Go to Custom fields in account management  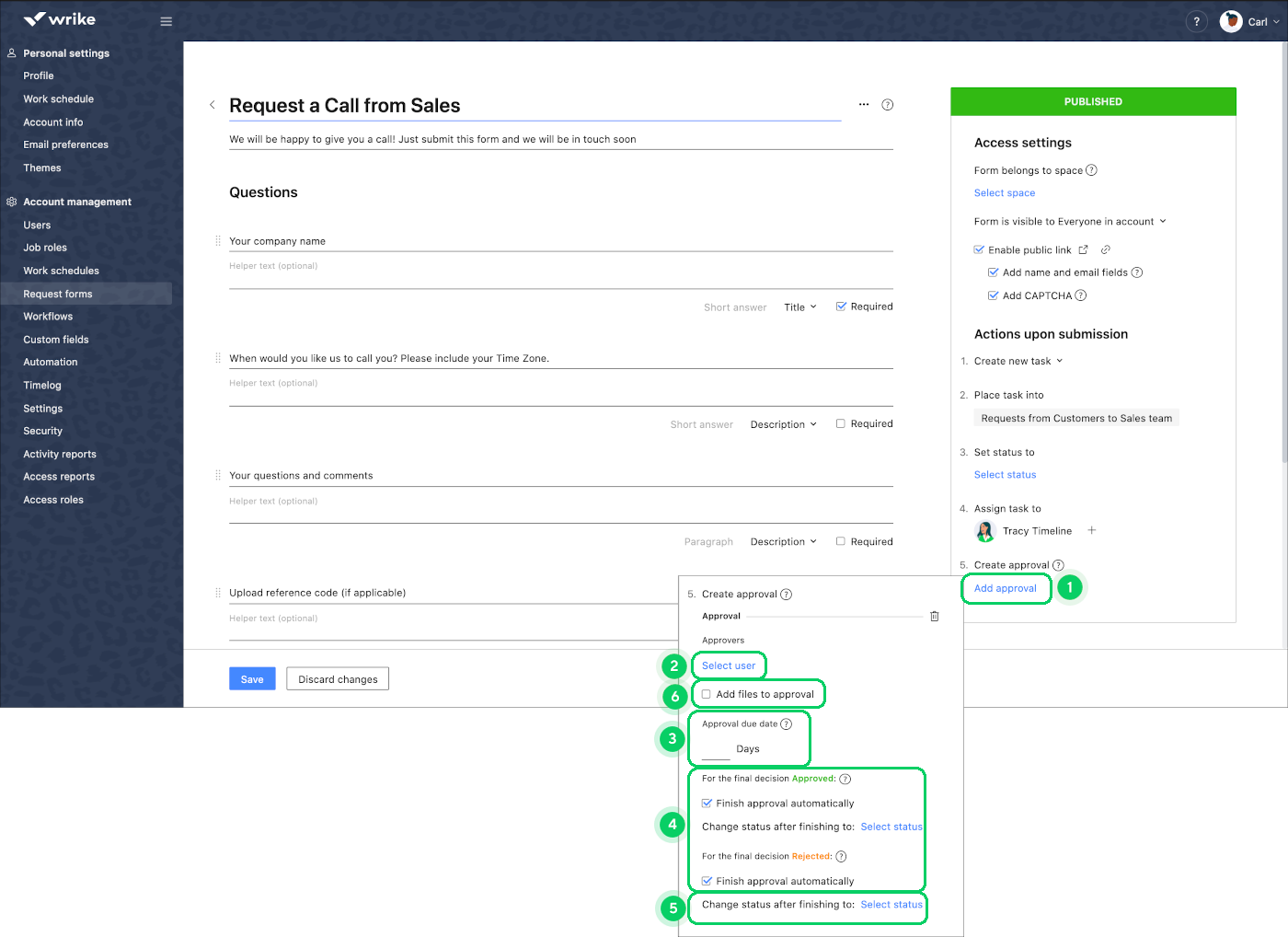click(x=56, y=340)
